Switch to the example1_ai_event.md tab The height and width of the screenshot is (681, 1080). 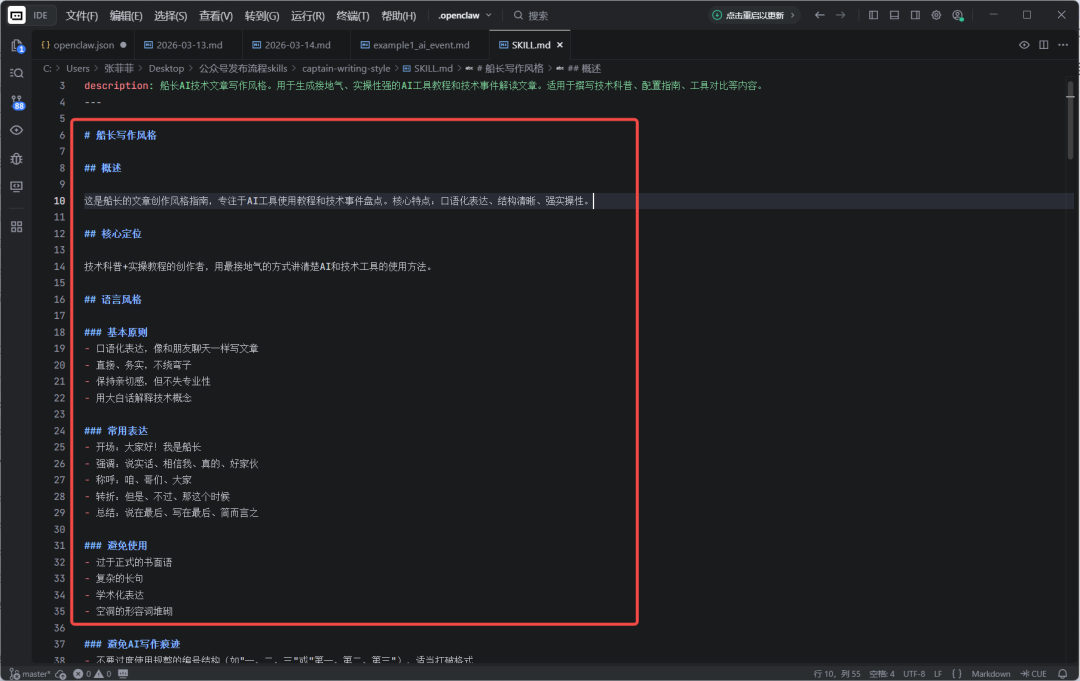pos(420,45)
